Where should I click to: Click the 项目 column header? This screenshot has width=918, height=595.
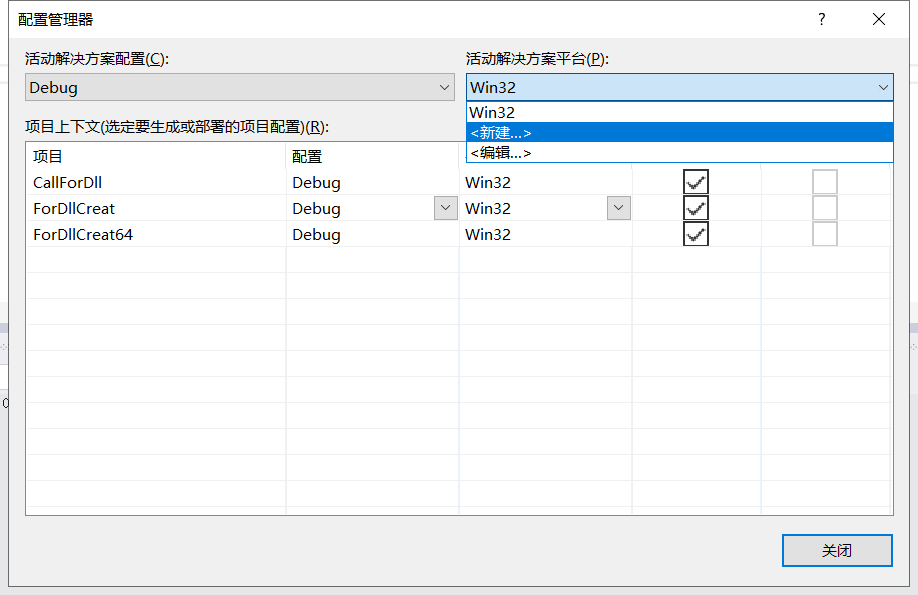tap(48, 157)
